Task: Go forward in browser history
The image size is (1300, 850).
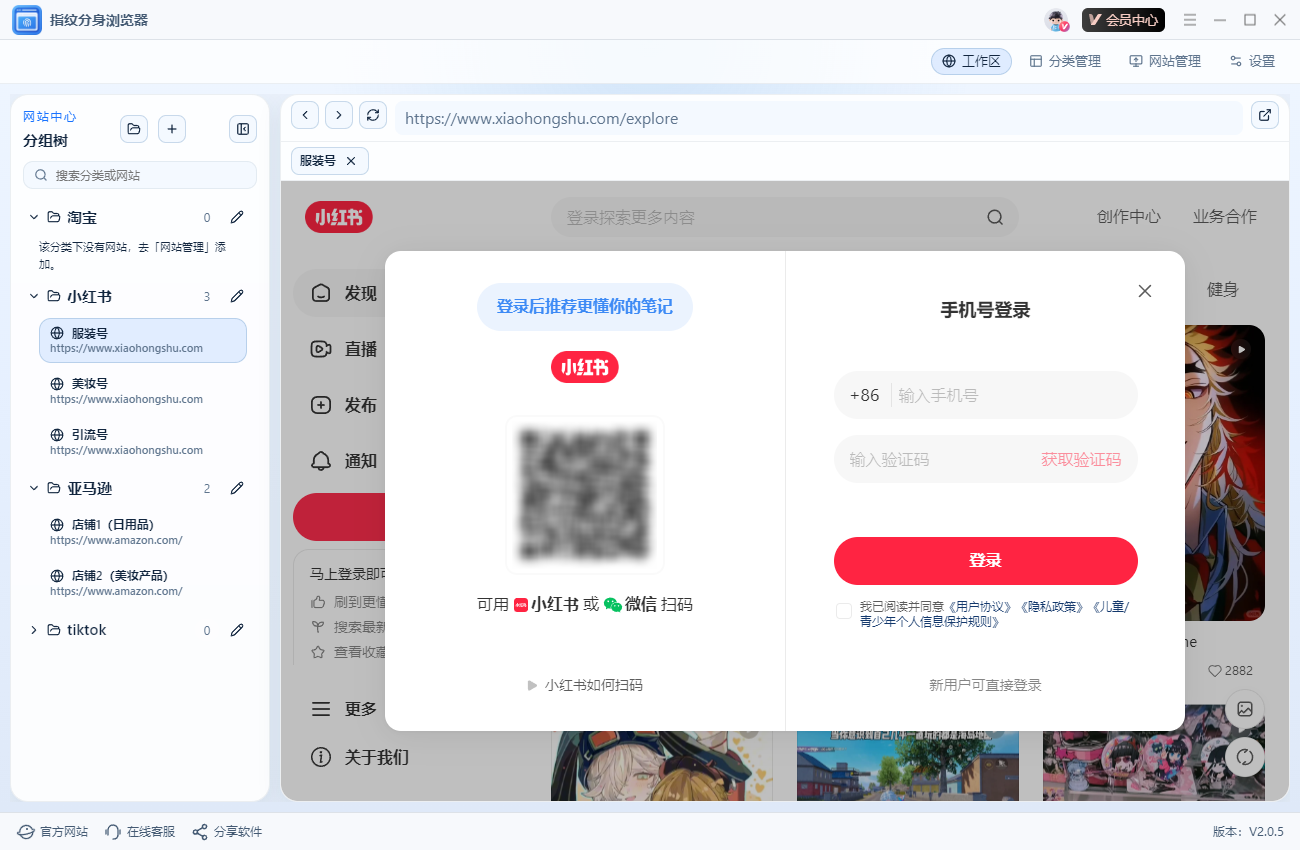Action: [x=339, y=116]
